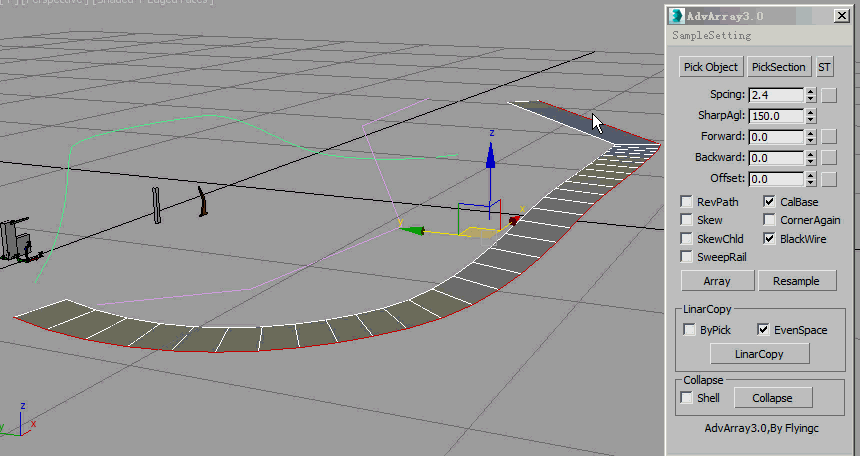This screenshot has width=860, height=456.
Task: Click the green axis arrow of move gizmo
Action: click(x=411, y=230)
